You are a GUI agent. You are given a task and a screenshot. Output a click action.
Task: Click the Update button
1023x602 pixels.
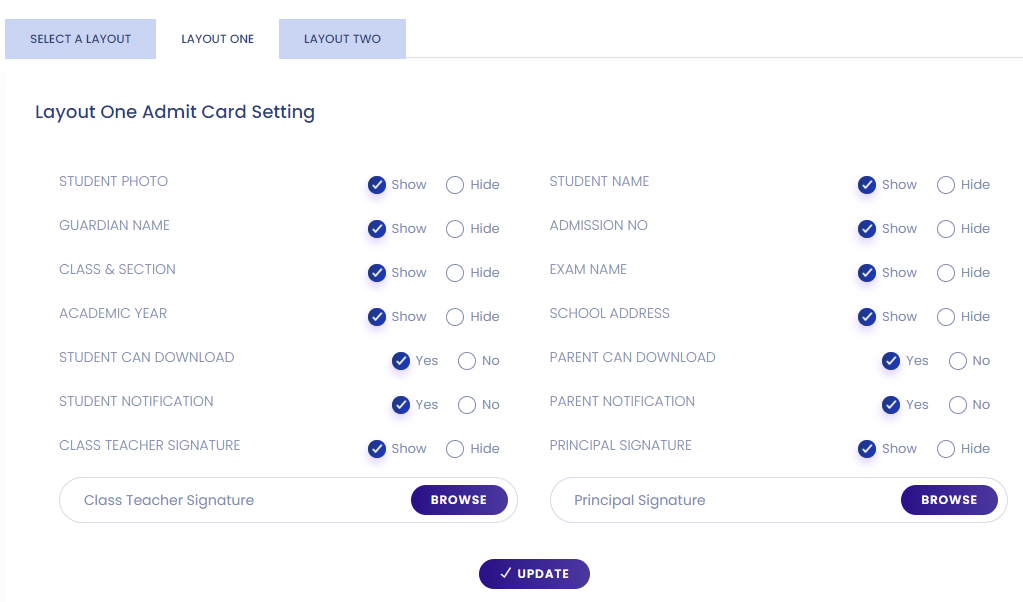534,574
